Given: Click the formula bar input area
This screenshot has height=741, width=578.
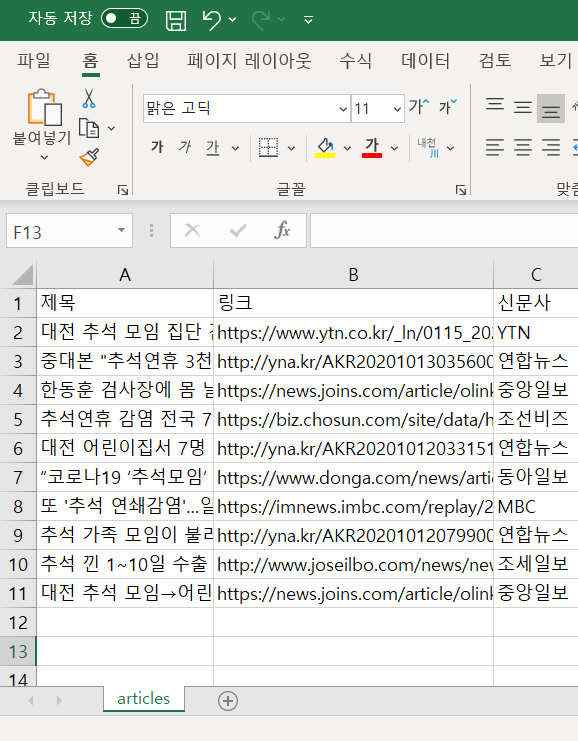Looking at the screenshot, I should tap(444, 231).
